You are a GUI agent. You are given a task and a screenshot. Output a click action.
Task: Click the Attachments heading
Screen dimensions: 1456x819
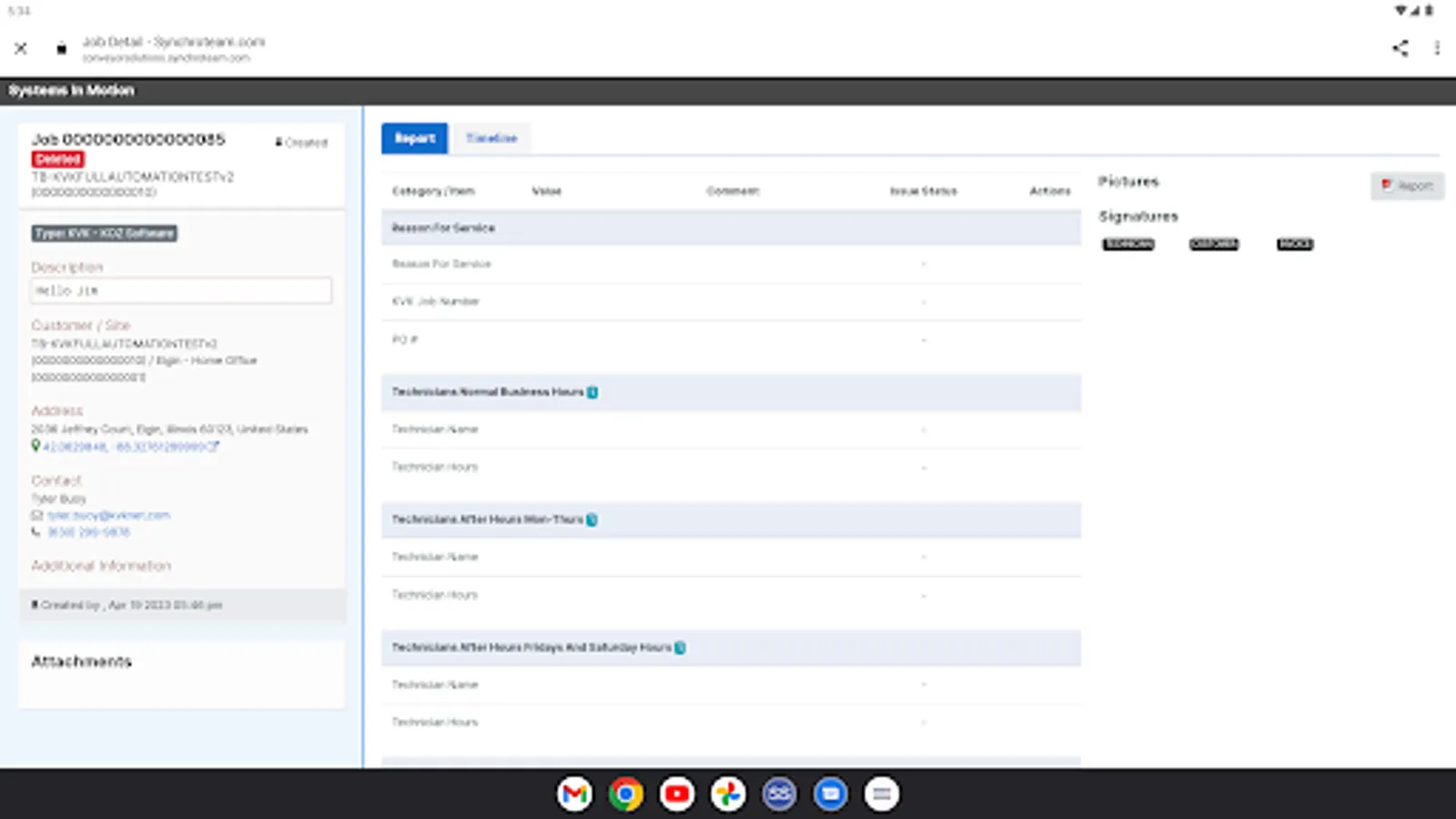(82, 662)
